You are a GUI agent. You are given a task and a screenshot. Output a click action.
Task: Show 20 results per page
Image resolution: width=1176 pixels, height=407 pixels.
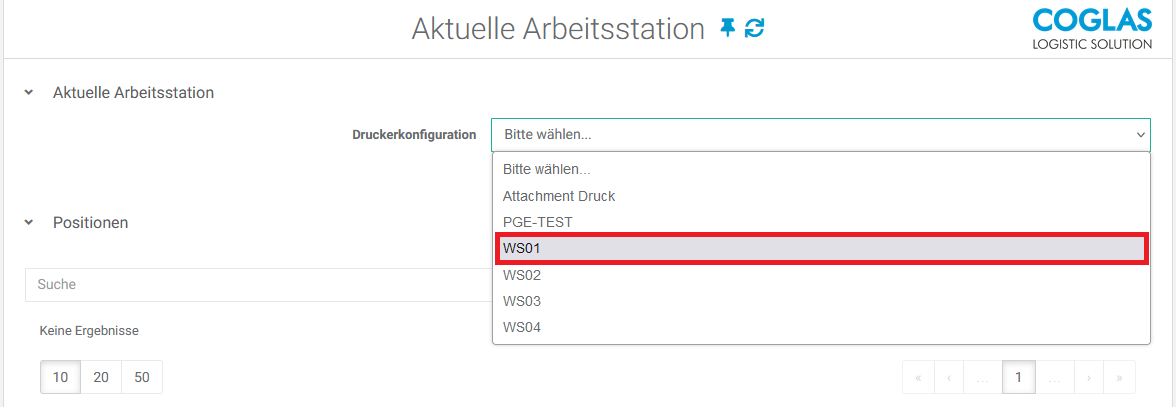point(101,377)
